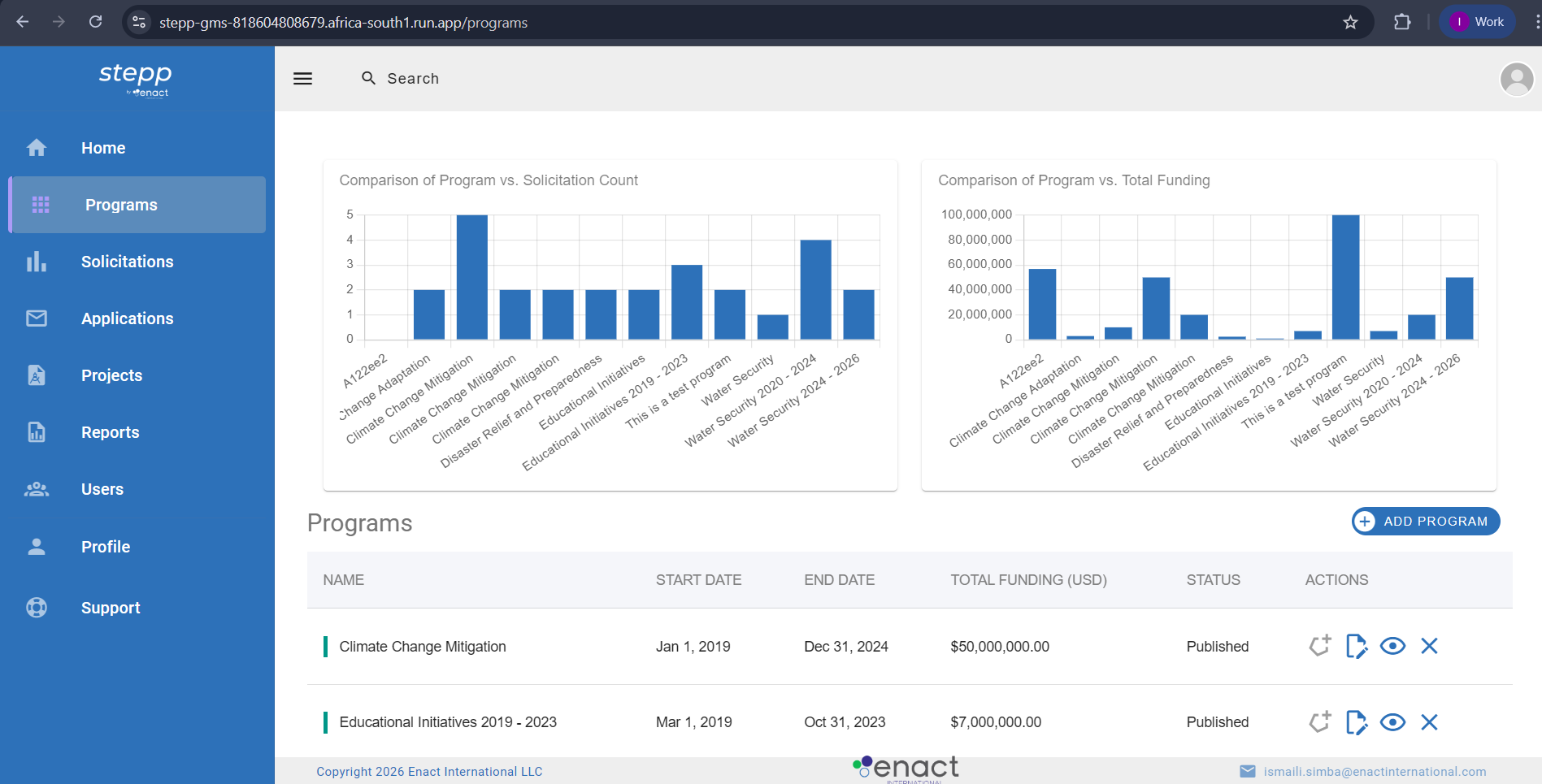Click the $50,000,000.00 funding cell
Screen dimensions: 1542x784
click(1000, 647)
